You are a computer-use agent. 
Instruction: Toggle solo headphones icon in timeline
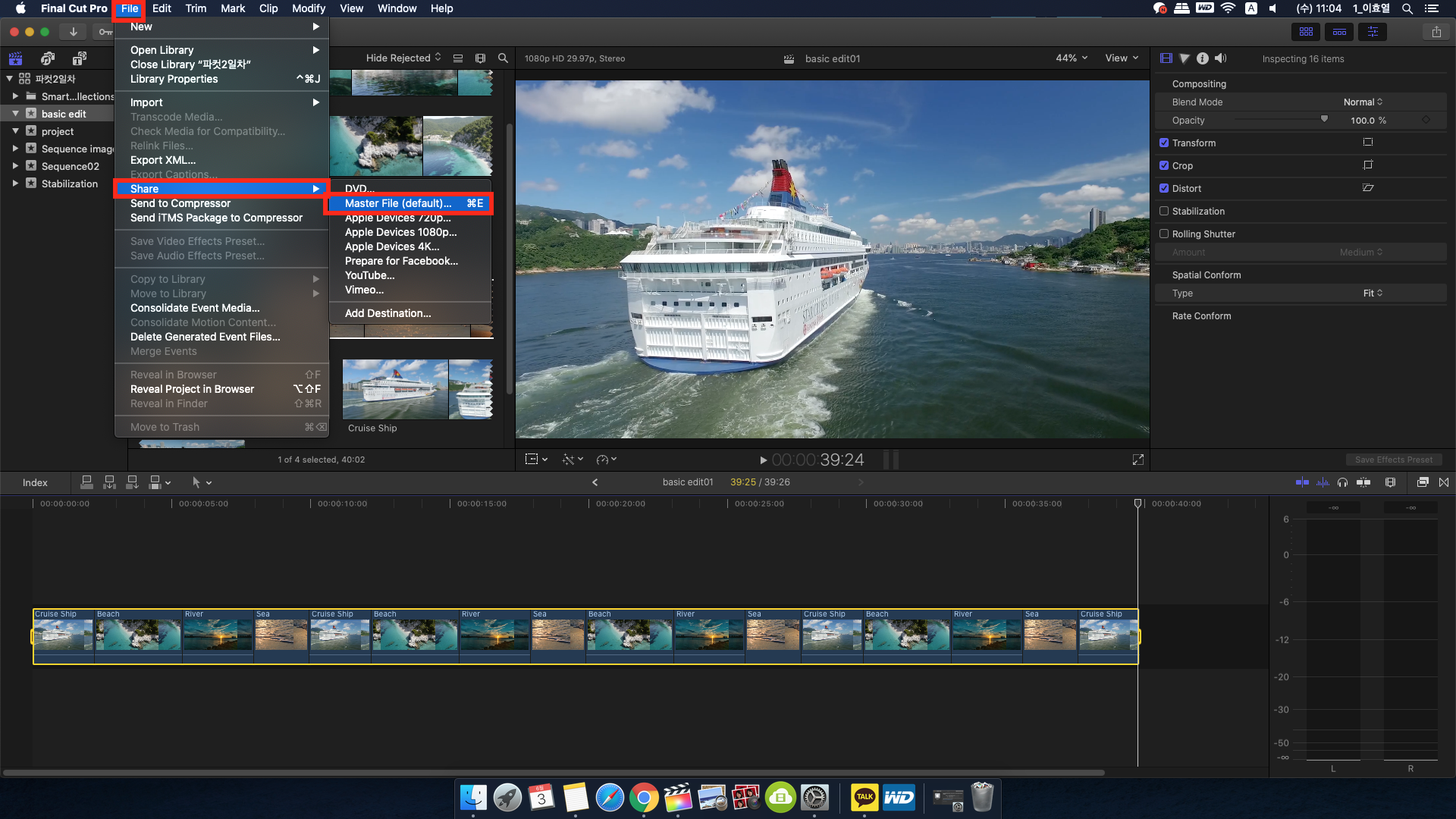click(x=1343, y=482)
